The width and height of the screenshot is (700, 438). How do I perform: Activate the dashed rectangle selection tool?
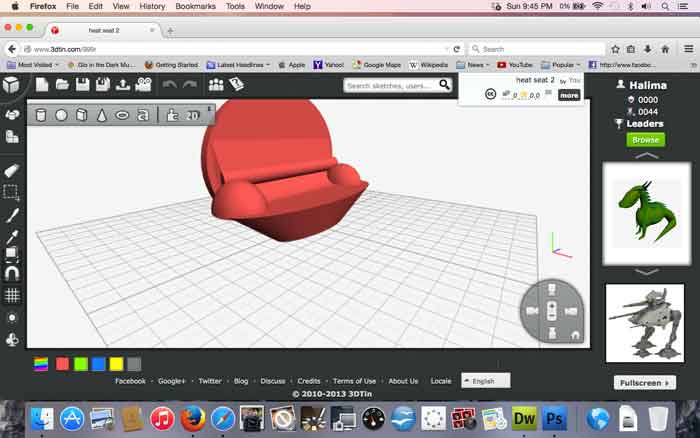[x=11, y=192]
